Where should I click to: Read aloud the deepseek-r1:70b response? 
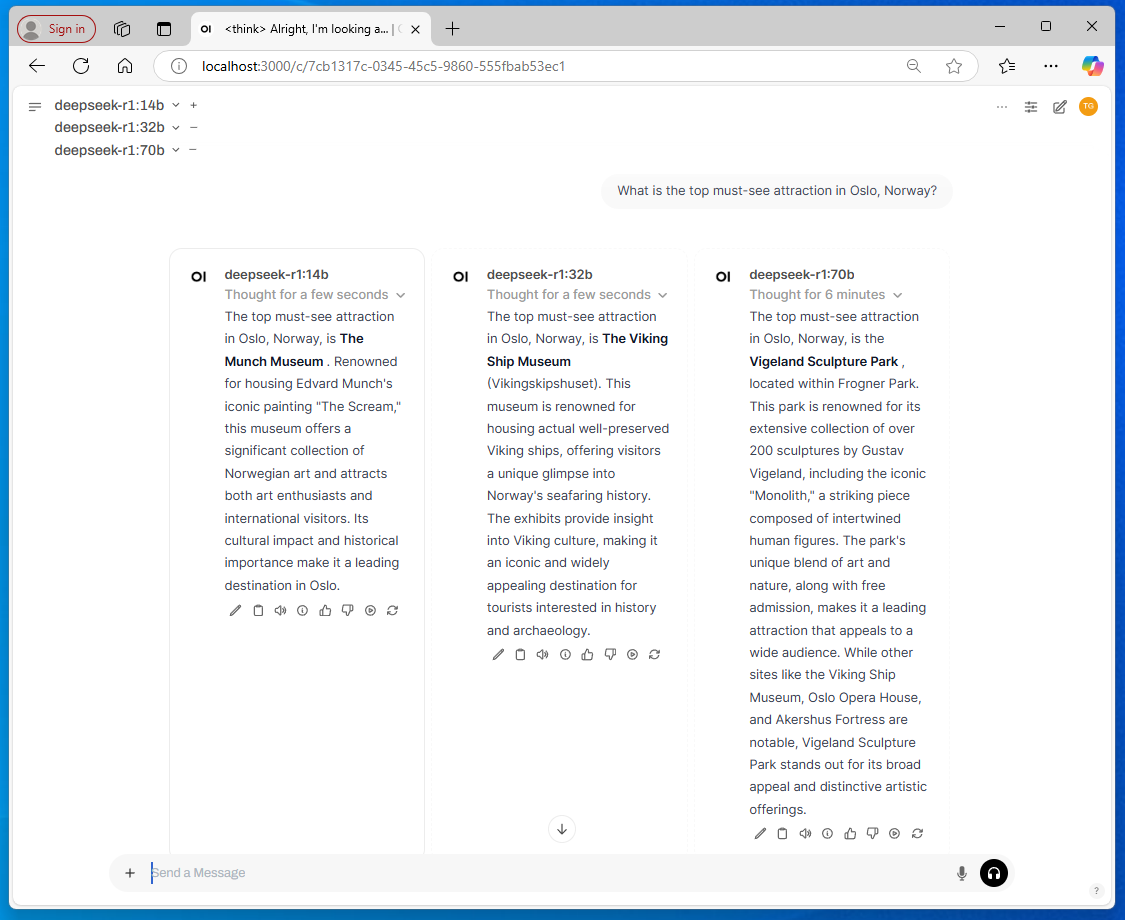coord(805,834)
